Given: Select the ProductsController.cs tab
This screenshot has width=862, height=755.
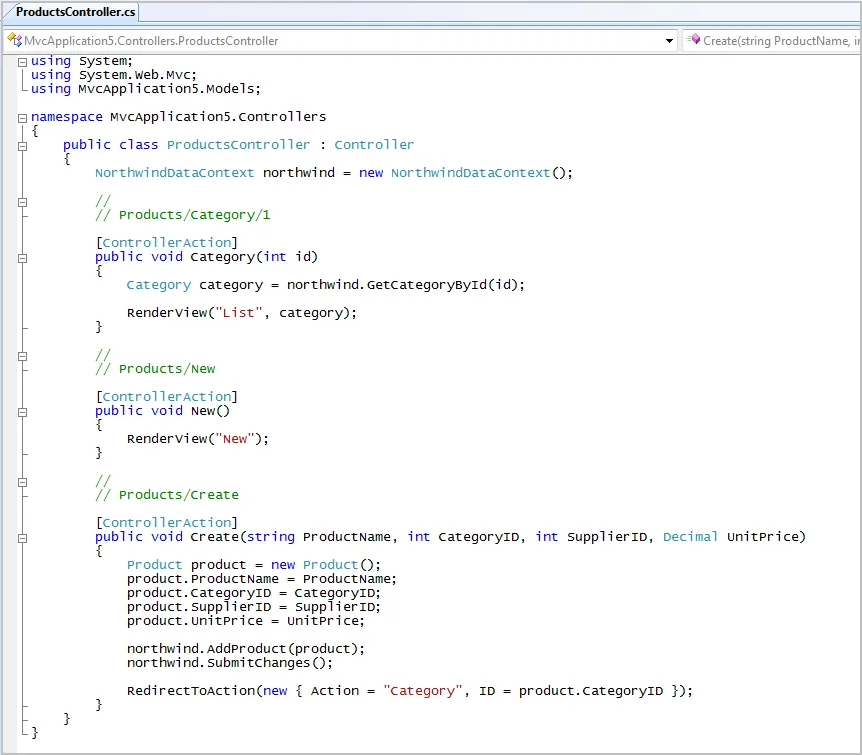Looking at the screenshot, I should [75, 12].
